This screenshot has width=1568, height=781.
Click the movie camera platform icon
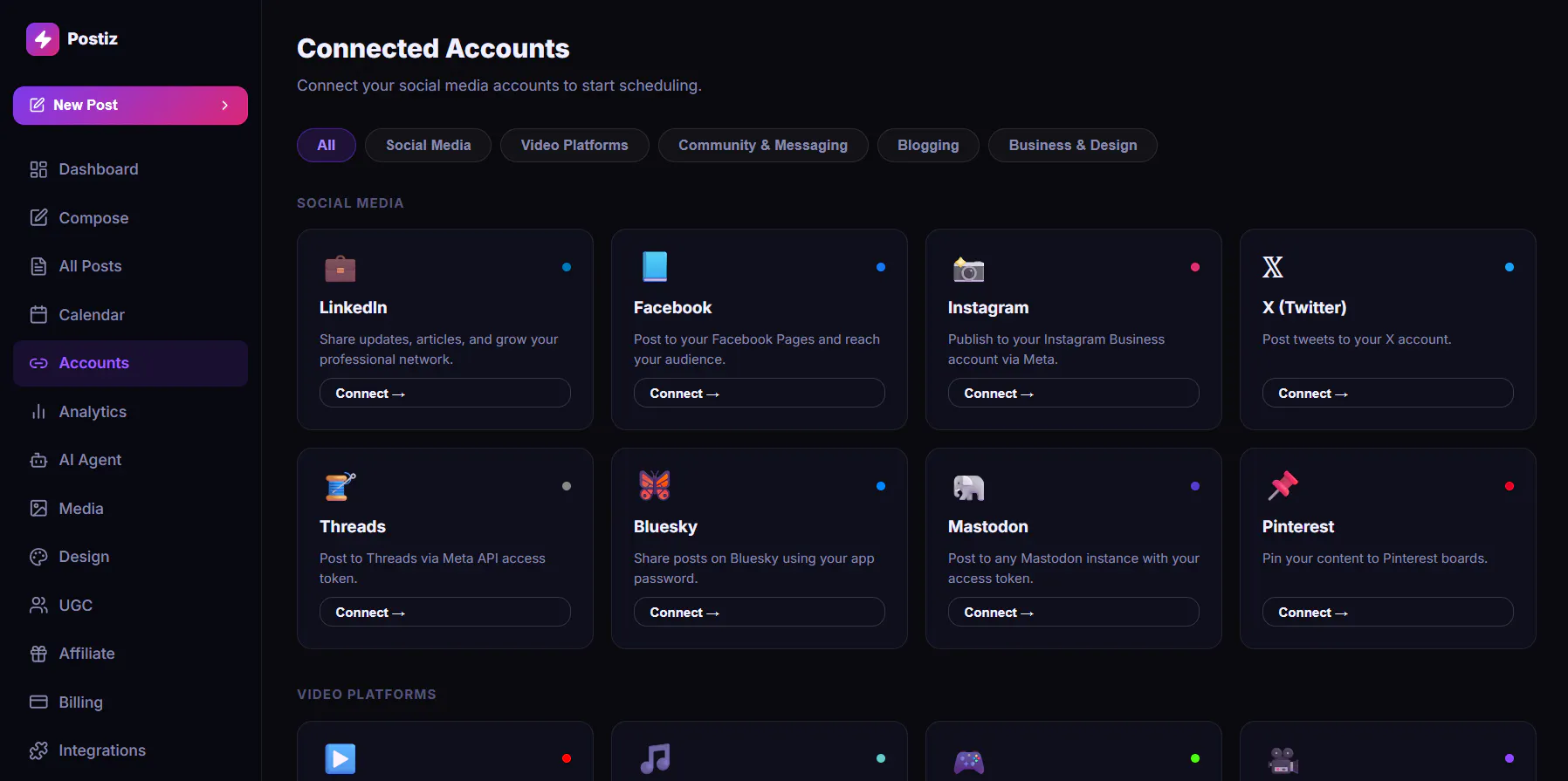click(x=1283, y=761)
